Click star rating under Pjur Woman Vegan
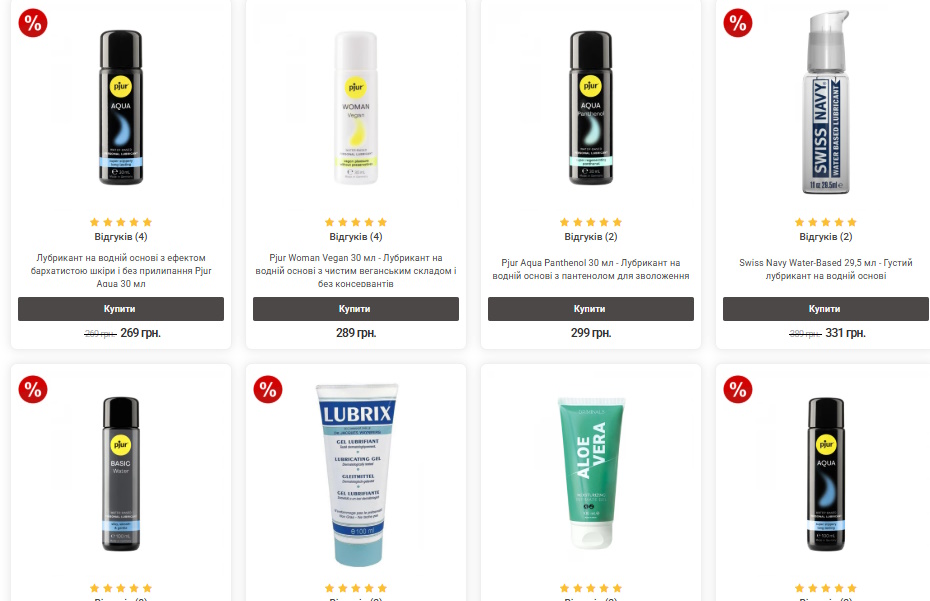The height and width of the screenshot is (601, 930). [356, 222]
